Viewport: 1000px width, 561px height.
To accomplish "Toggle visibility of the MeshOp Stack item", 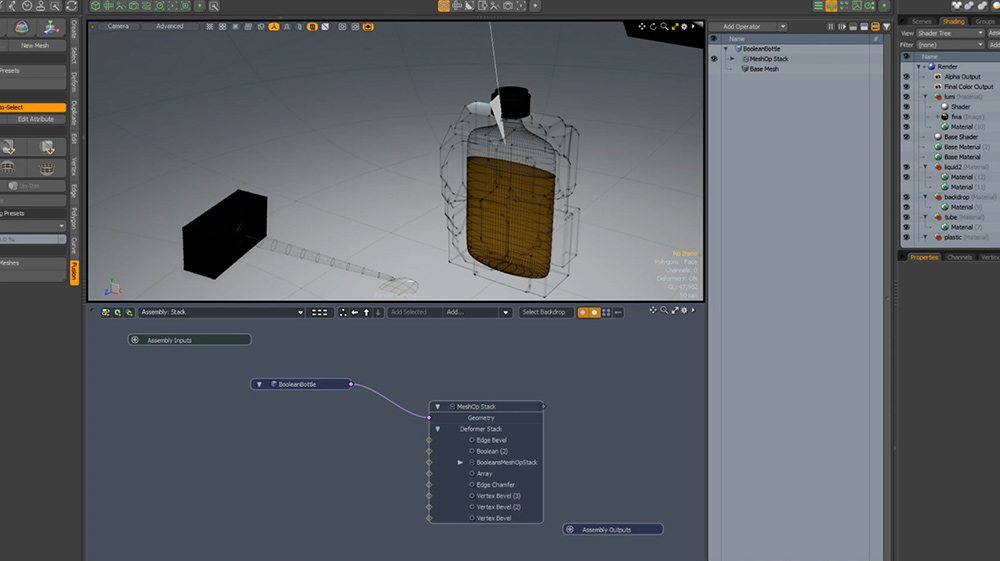I will point(714,59).
